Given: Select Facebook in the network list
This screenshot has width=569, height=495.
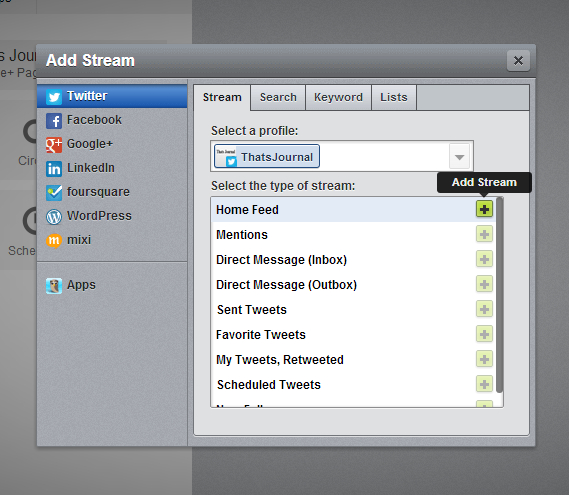Looking at the screenshot, I should [x=112, y=120].
